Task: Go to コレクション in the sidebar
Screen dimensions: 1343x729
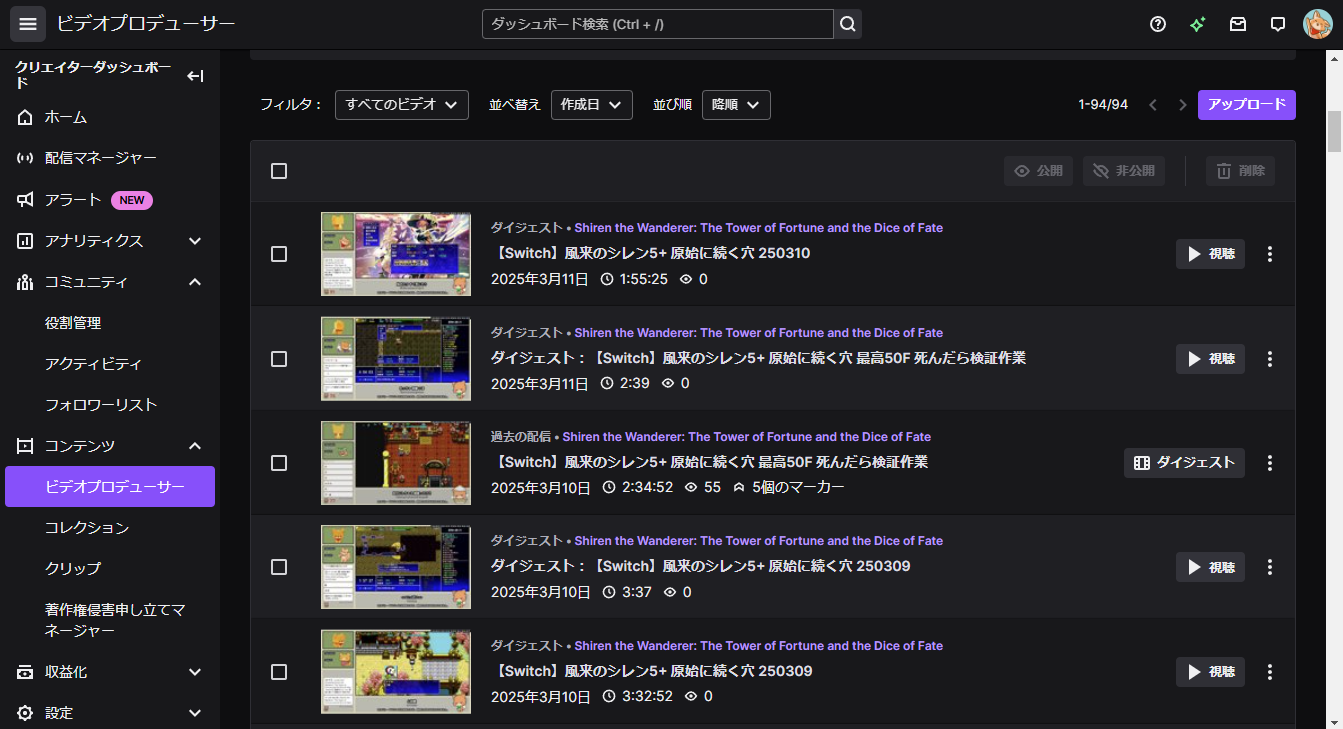Action: [87, 527]
